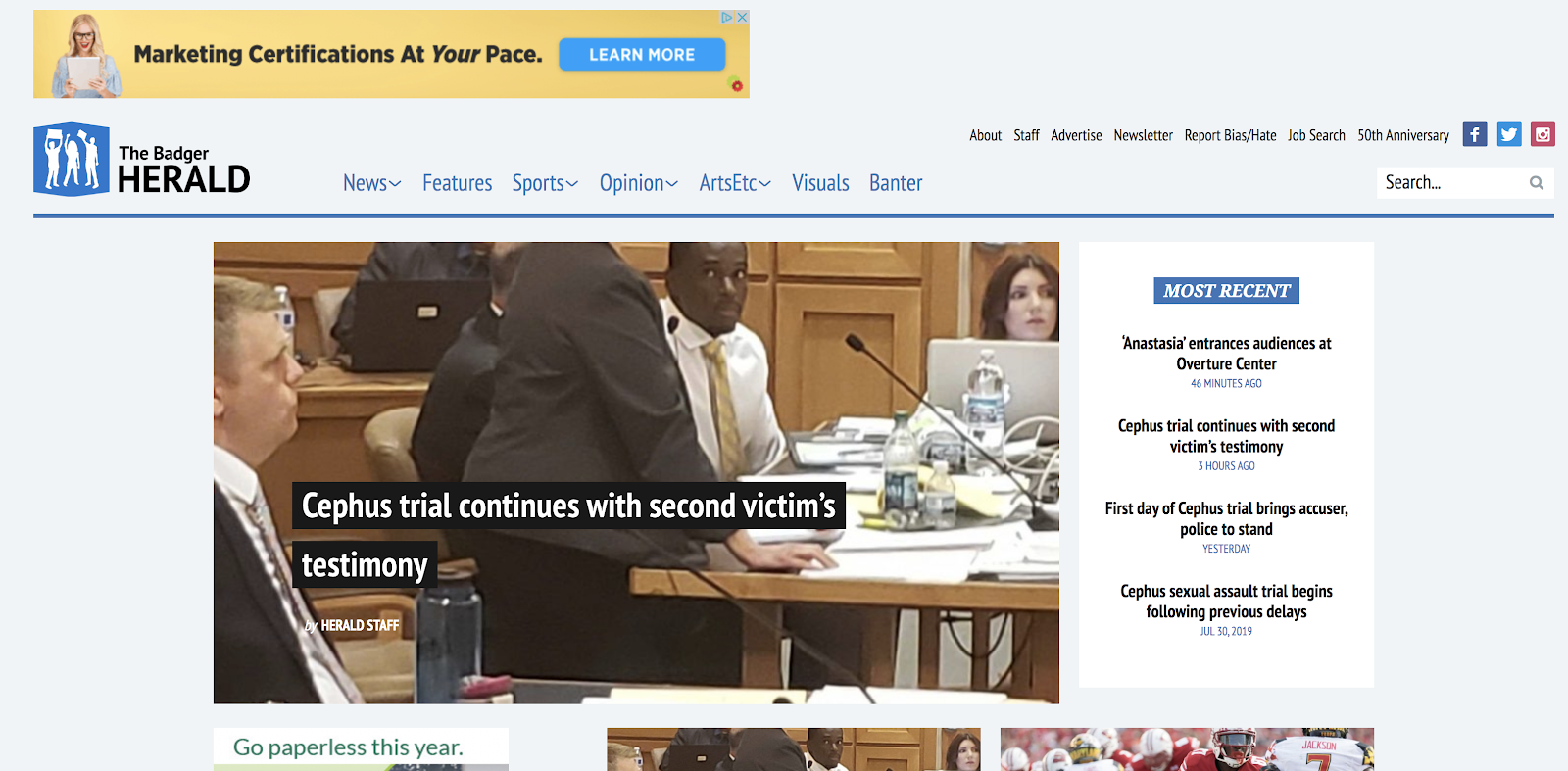The image size is (1568, 771).
Task: Open the Twitter icon in header
Action: 1509,134
